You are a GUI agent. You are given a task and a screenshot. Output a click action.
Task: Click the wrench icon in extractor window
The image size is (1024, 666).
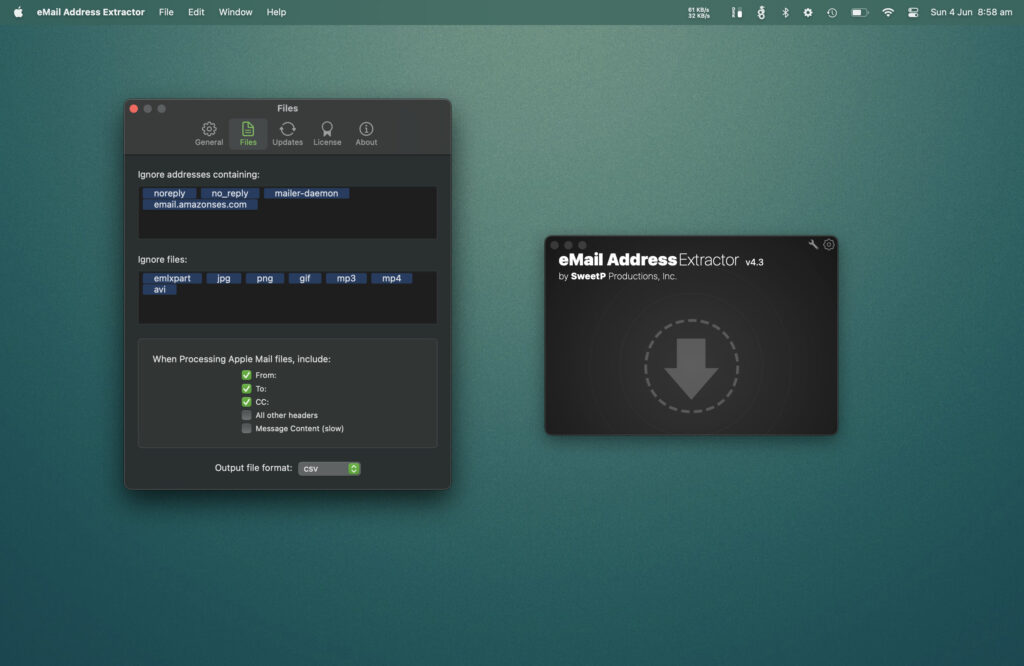[813, 244]
